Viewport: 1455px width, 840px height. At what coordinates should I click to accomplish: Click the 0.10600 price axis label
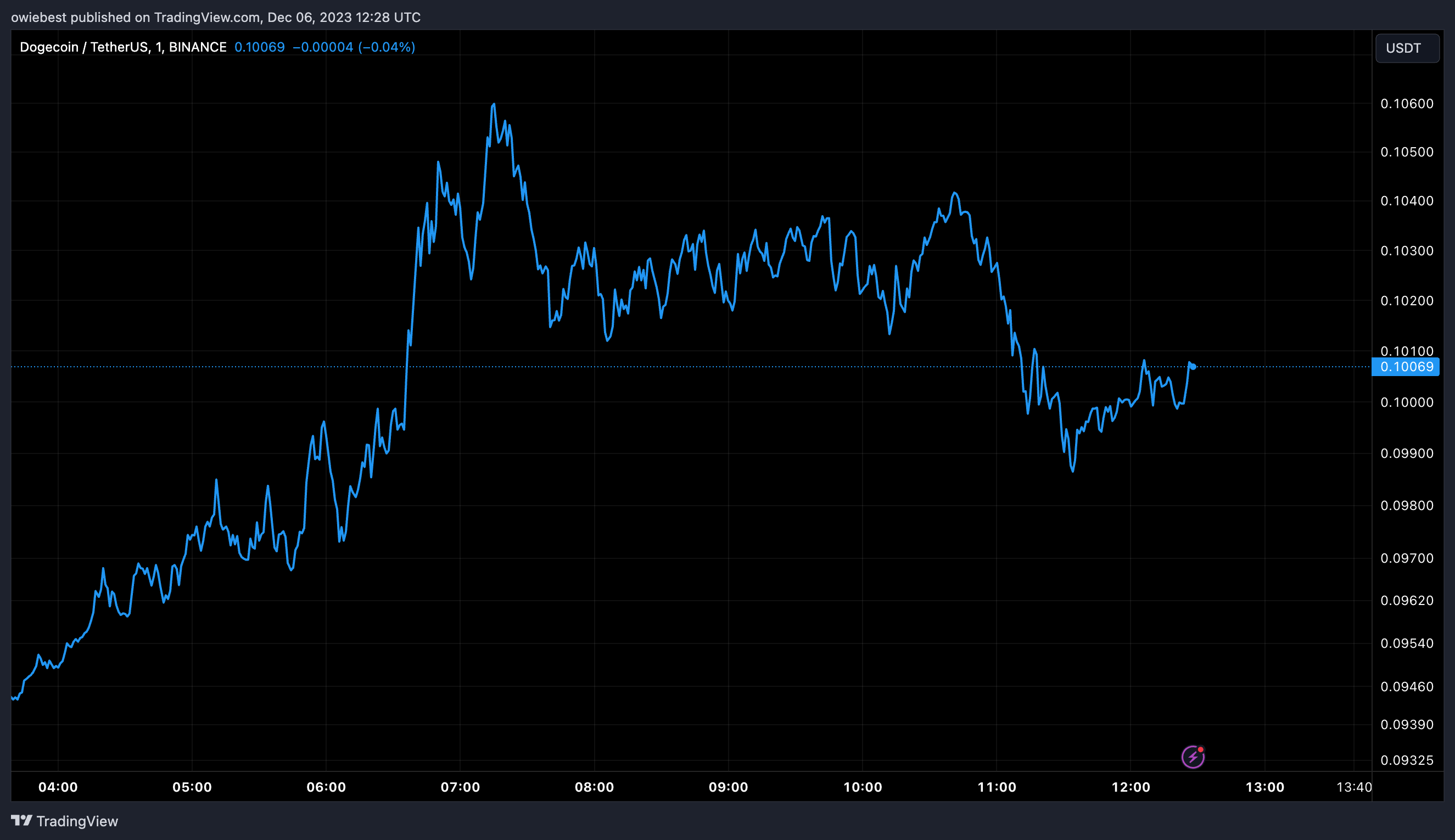click(x=1407, y=103)
